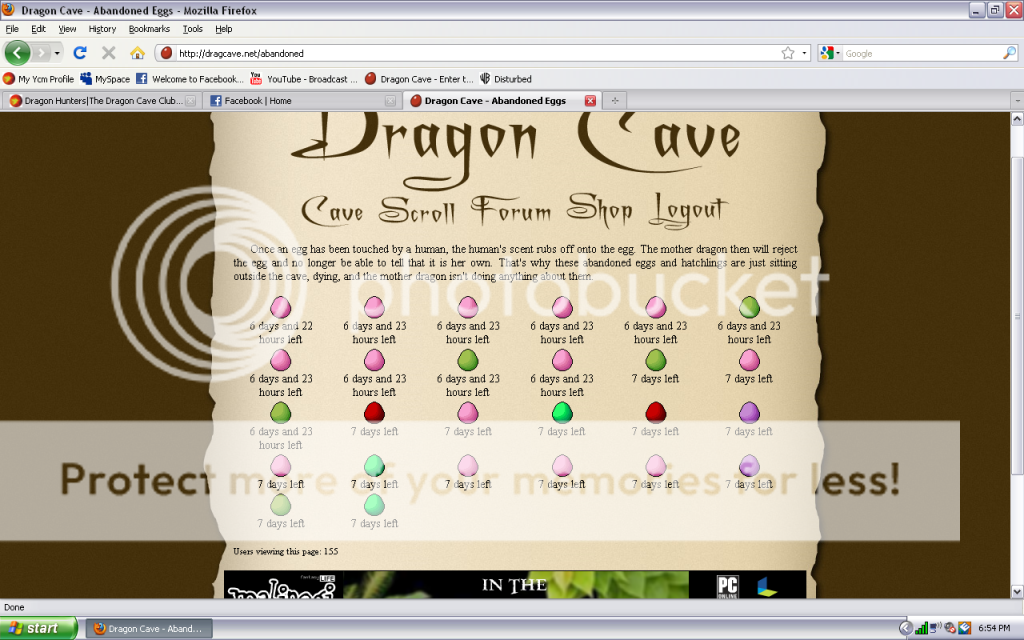1024x640 pixels.
Task: Open the Bookmarks menu
Action: tap(149, 29)
